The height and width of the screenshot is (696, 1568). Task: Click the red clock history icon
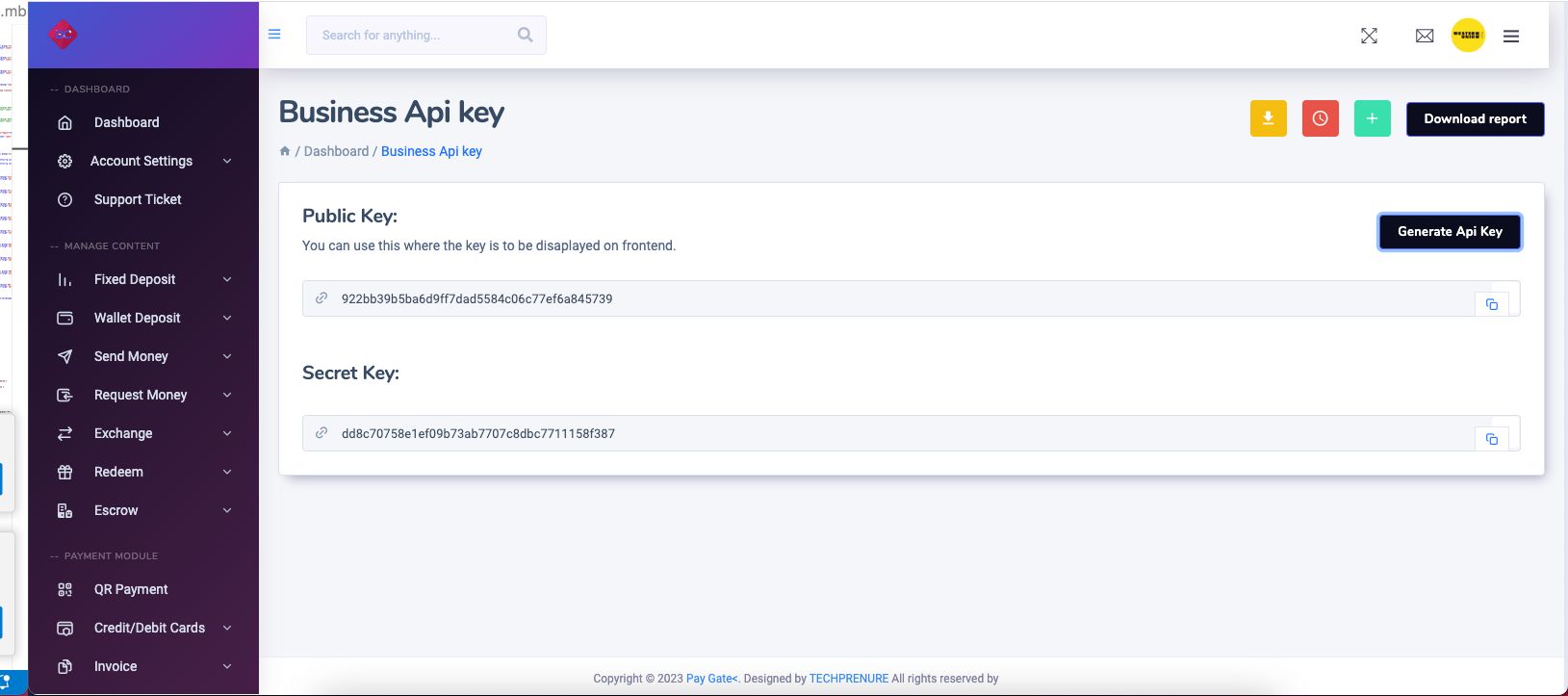(1320, 118)
